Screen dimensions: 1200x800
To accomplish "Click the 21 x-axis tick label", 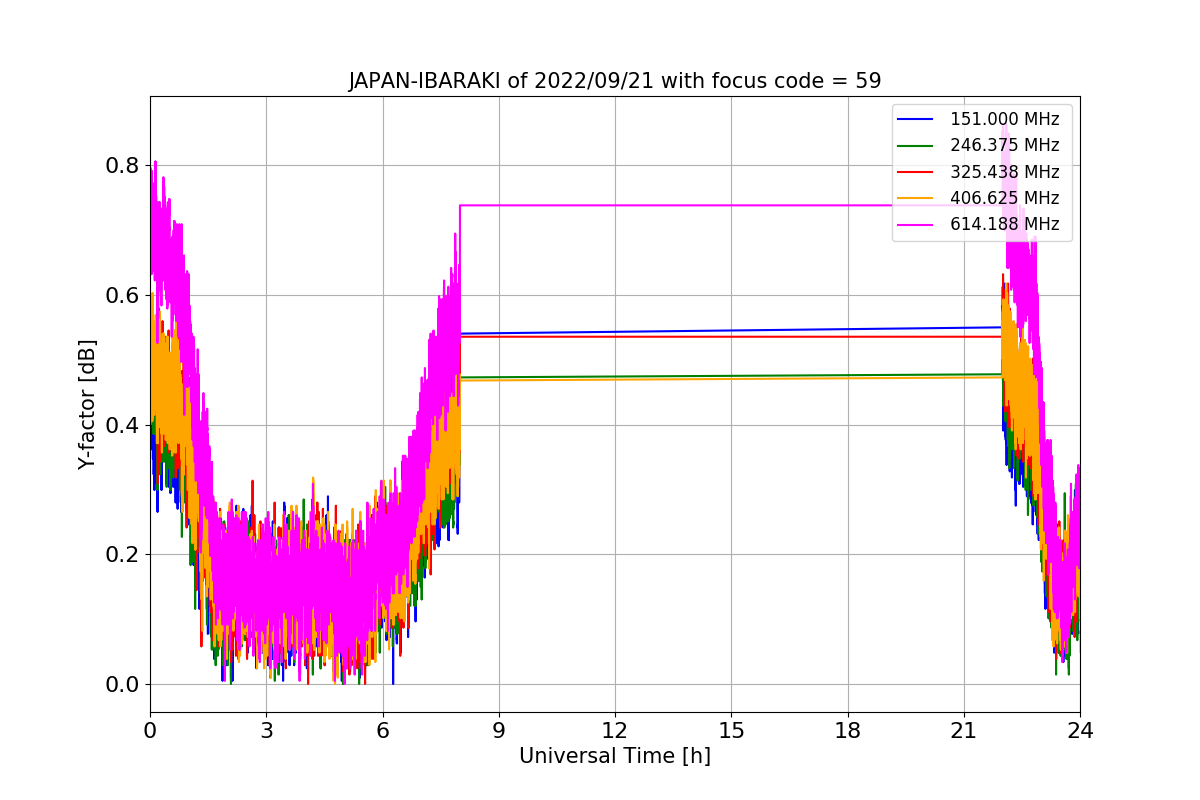I will click(963, 731).
